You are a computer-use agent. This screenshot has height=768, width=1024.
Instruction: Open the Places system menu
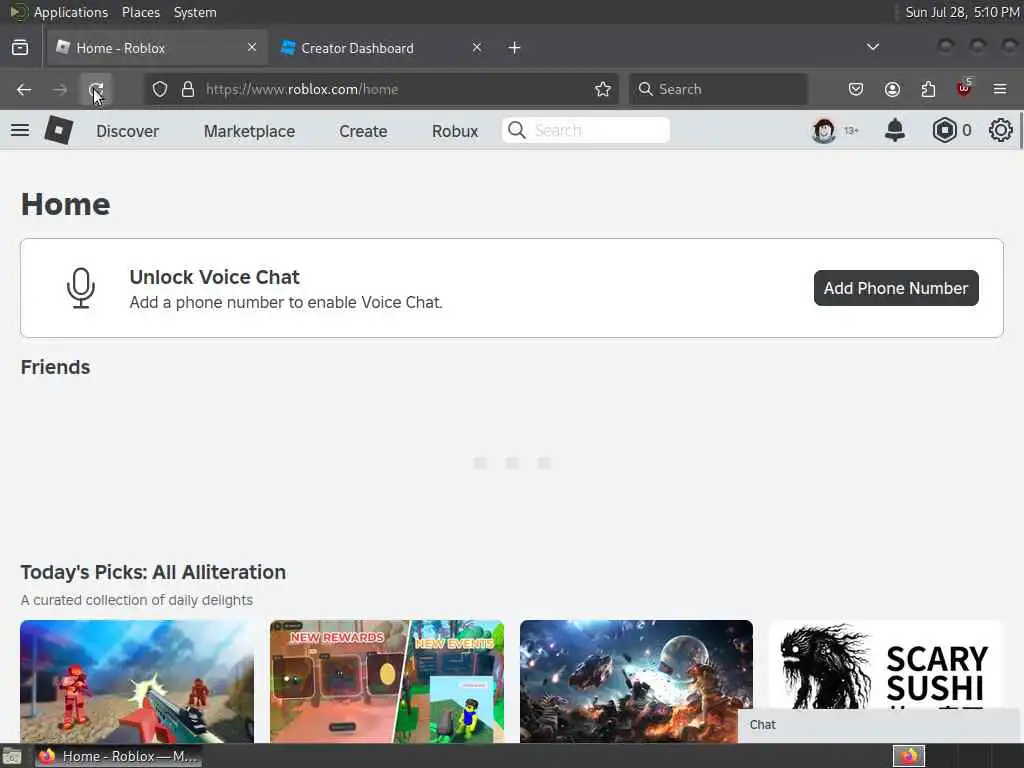click(141, 12)
